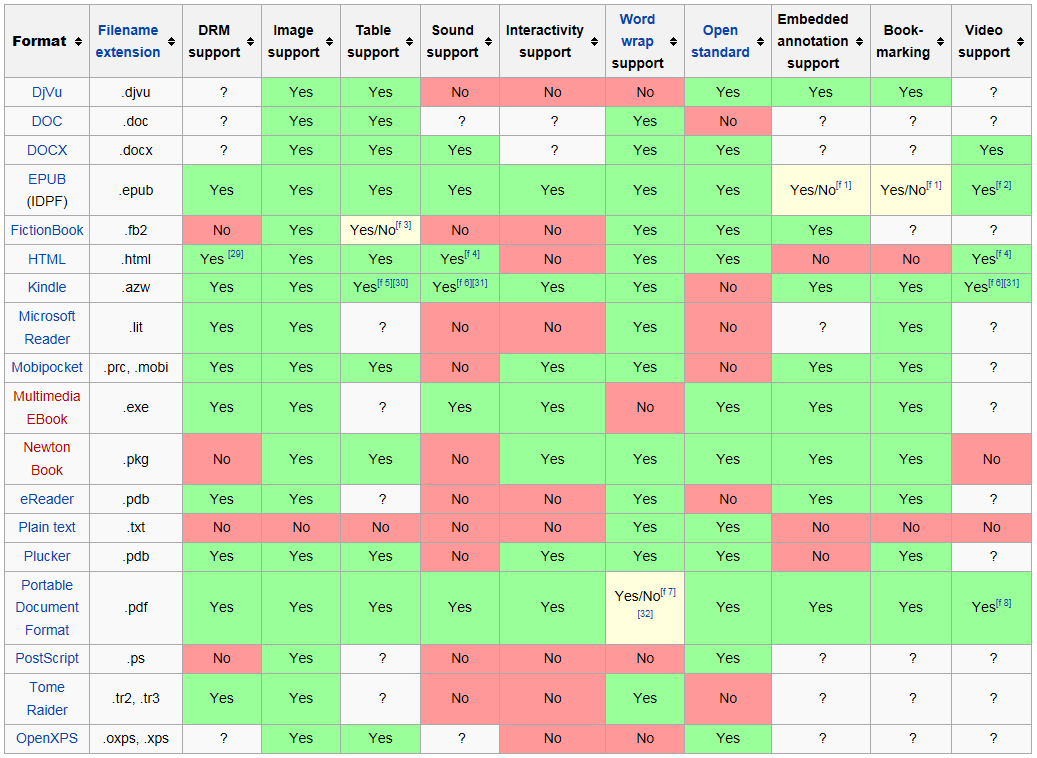Select the .epub extension cell
The image size is (1037, 758).
tap(136, 190)
